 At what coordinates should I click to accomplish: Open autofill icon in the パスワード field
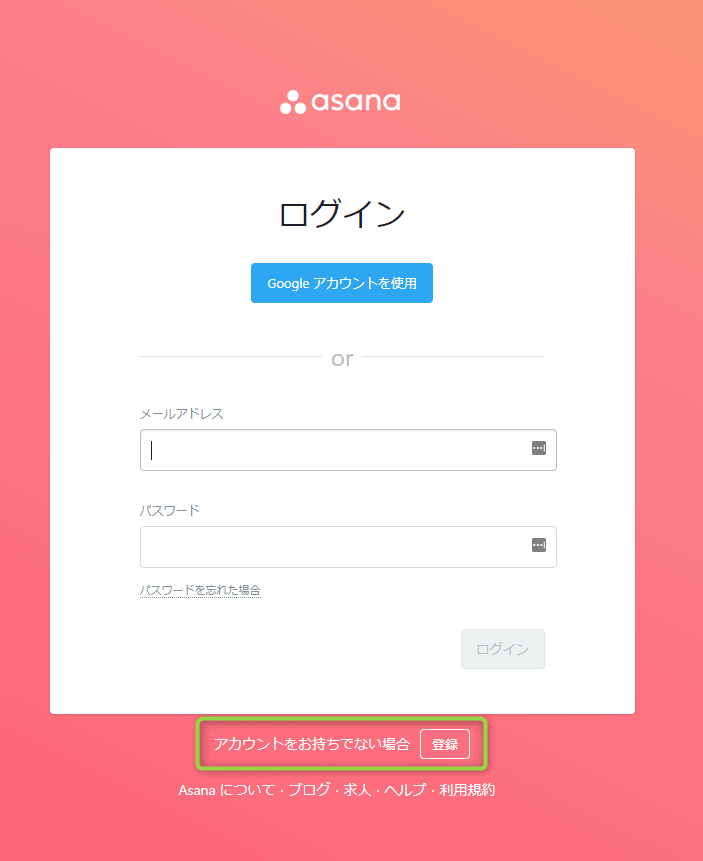[538, 545]
